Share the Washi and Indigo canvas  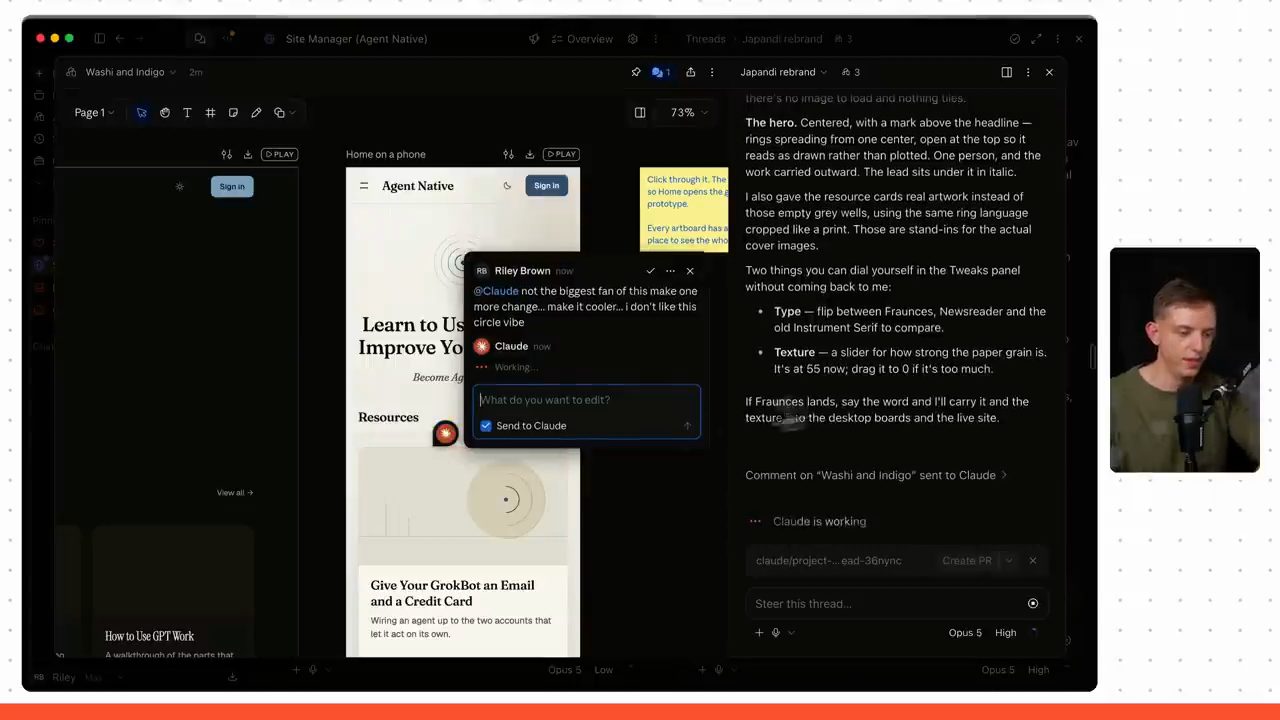pyautogui.click(x=690, y=72)
